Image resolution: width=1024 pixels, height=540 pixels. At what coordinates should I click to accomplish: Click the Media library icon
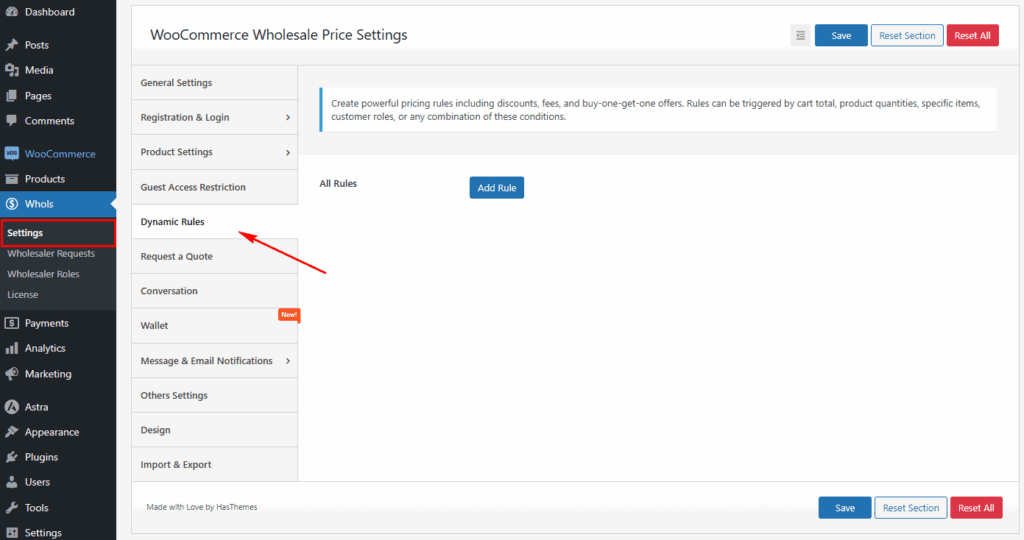pos(12,70)
